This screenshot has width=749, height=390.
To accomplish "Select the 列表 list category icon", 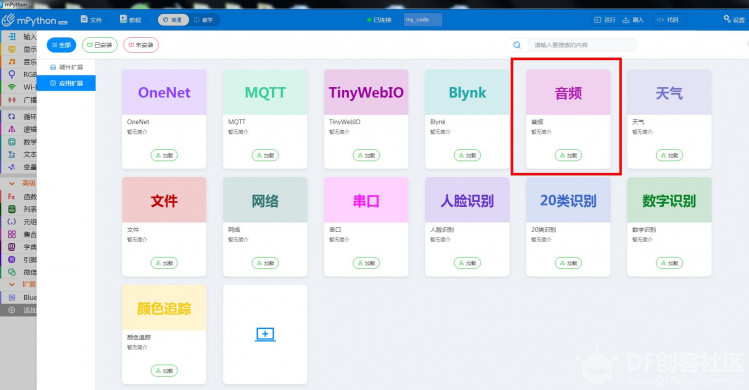I will point(12,209).
